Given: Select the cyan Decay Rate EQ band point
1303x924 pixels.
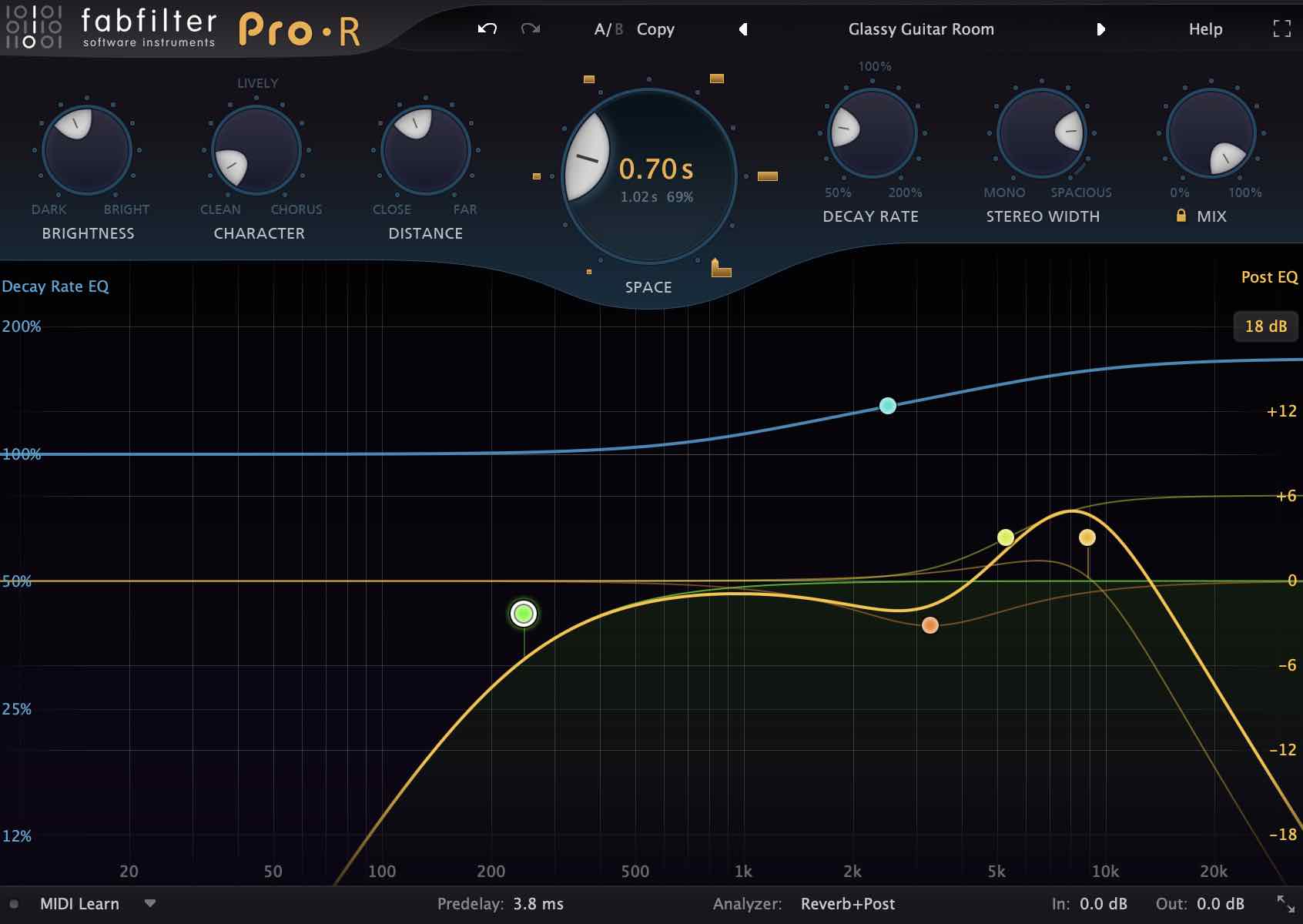Looking at the screenshot, I should [x=888, y=406].
